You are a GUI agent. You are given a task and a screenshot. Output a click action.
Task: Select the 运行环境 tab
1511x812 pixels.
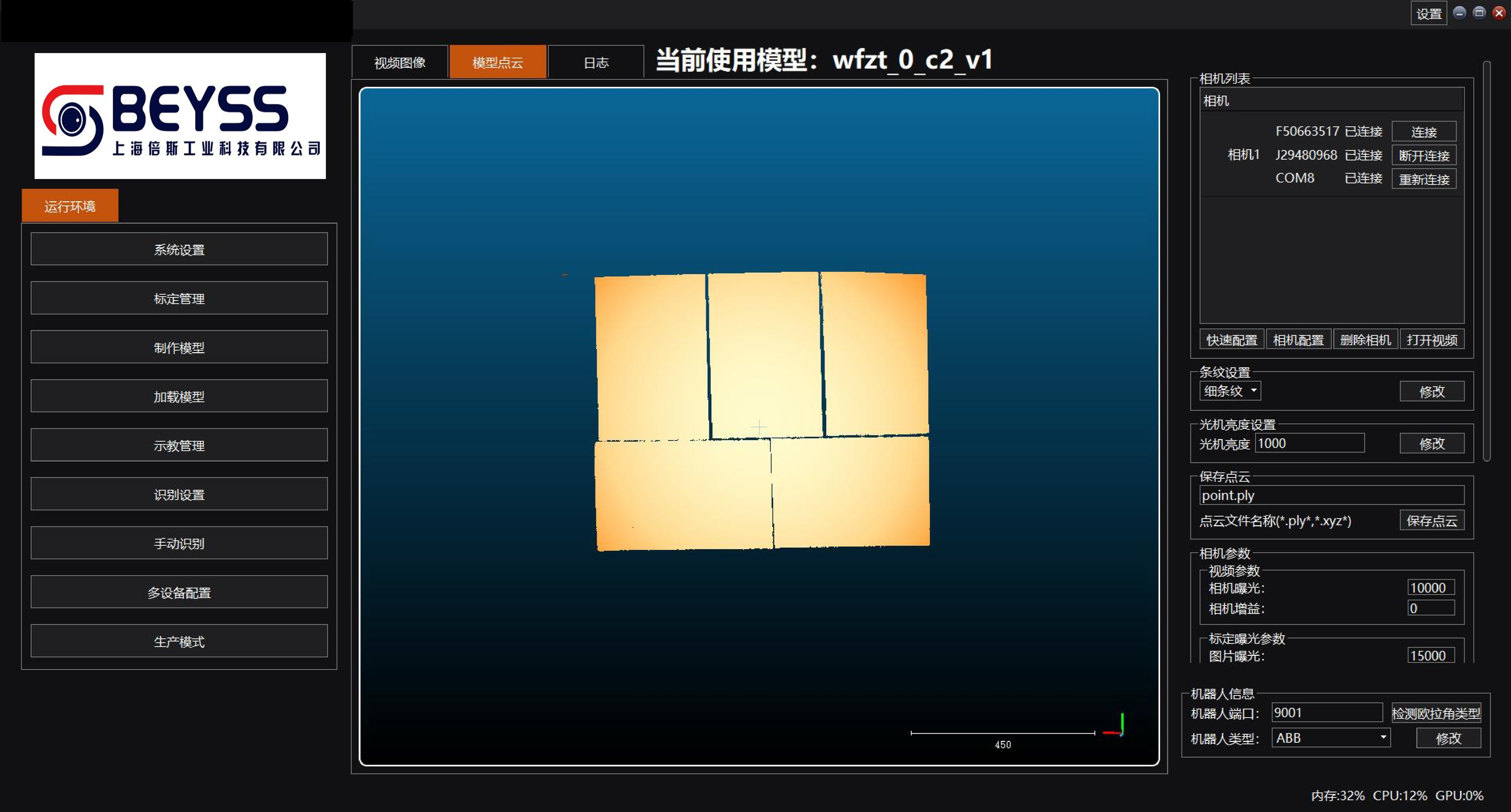click(70, 206)
